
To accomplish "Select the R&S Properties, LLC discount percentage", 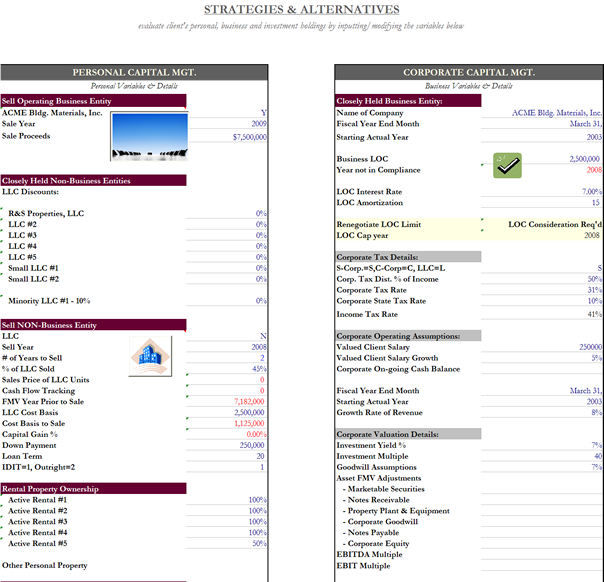I will pyautogui.click(x=261, y=213).
